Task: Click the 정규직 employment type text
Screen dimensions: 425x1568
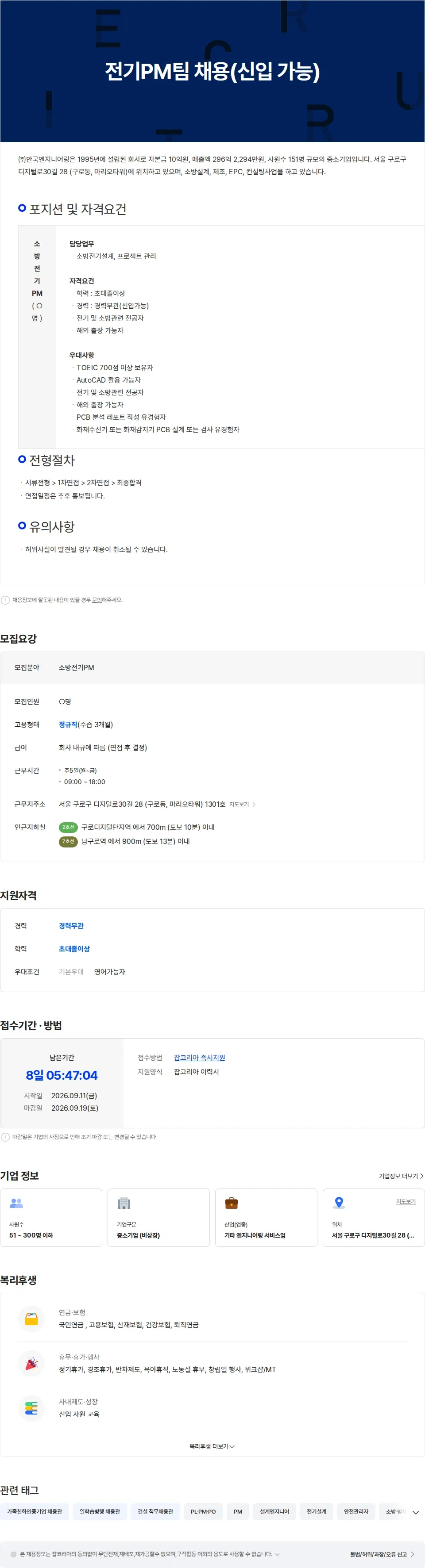Action: click(x=68, y=725)
